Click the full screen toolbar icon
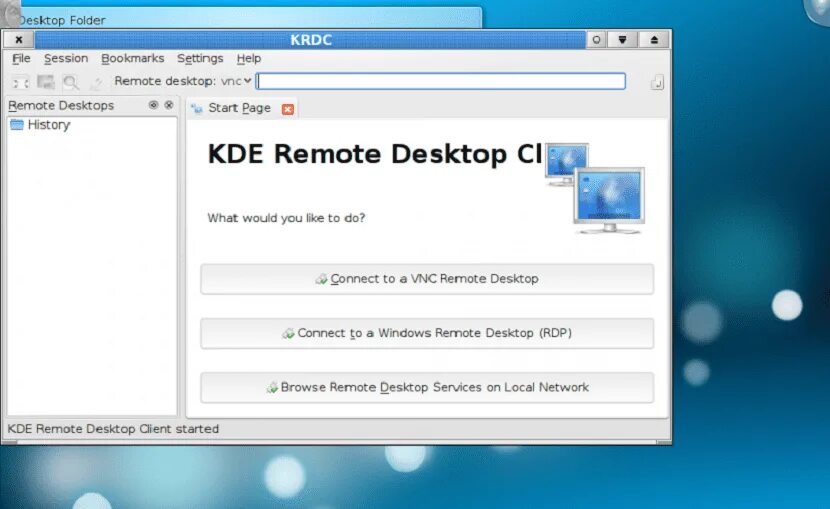Screen dimensions: 830x509 click(21, 83)
